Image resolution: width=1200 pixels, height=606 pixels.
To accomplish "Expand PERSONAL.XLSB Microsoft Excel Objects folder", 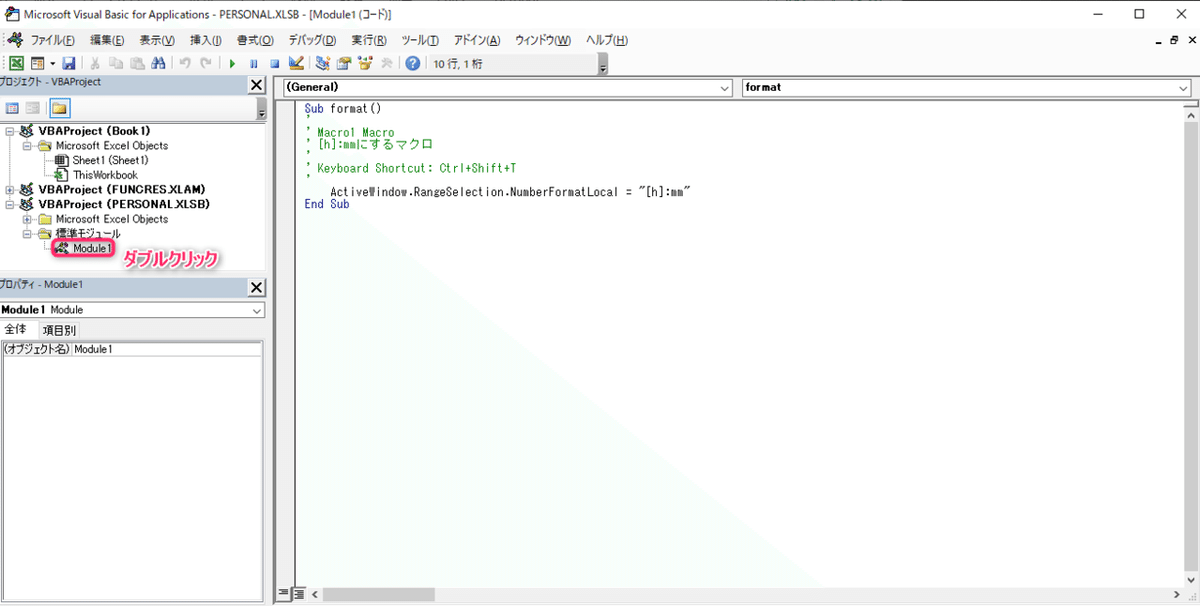I will coord(28,219).
